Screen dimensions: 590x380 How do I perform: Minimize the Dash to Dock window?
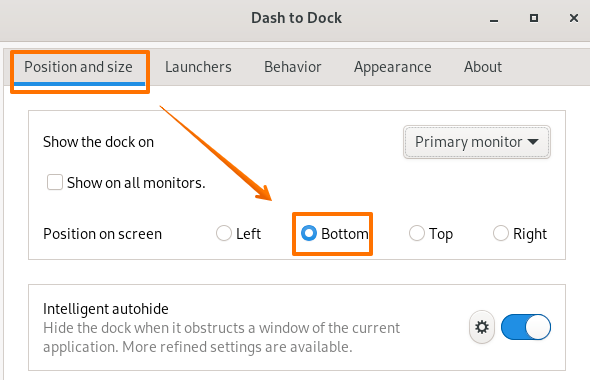(494, 19)
